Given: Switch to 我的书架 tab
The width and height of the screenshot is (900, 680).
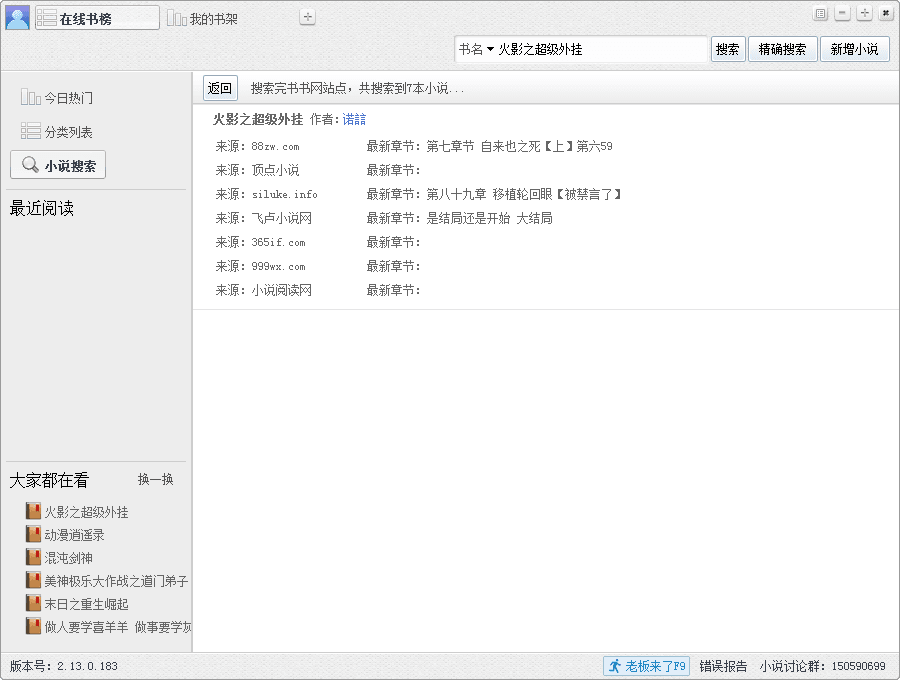Looking at the screenshot, I should tap(203, 19).
